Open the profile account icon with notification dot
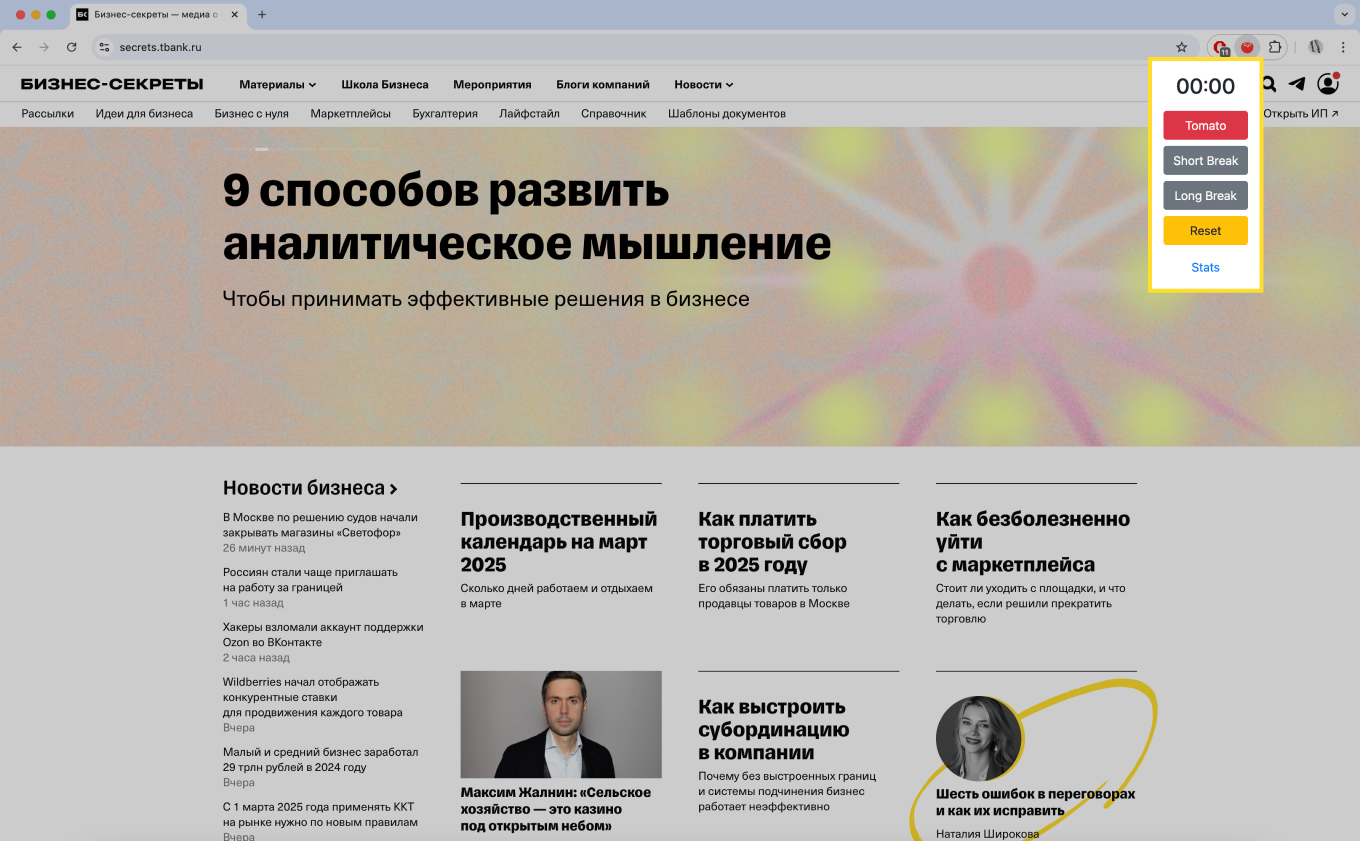This screenshot has height=841, width=1360. pos(1328,84)
